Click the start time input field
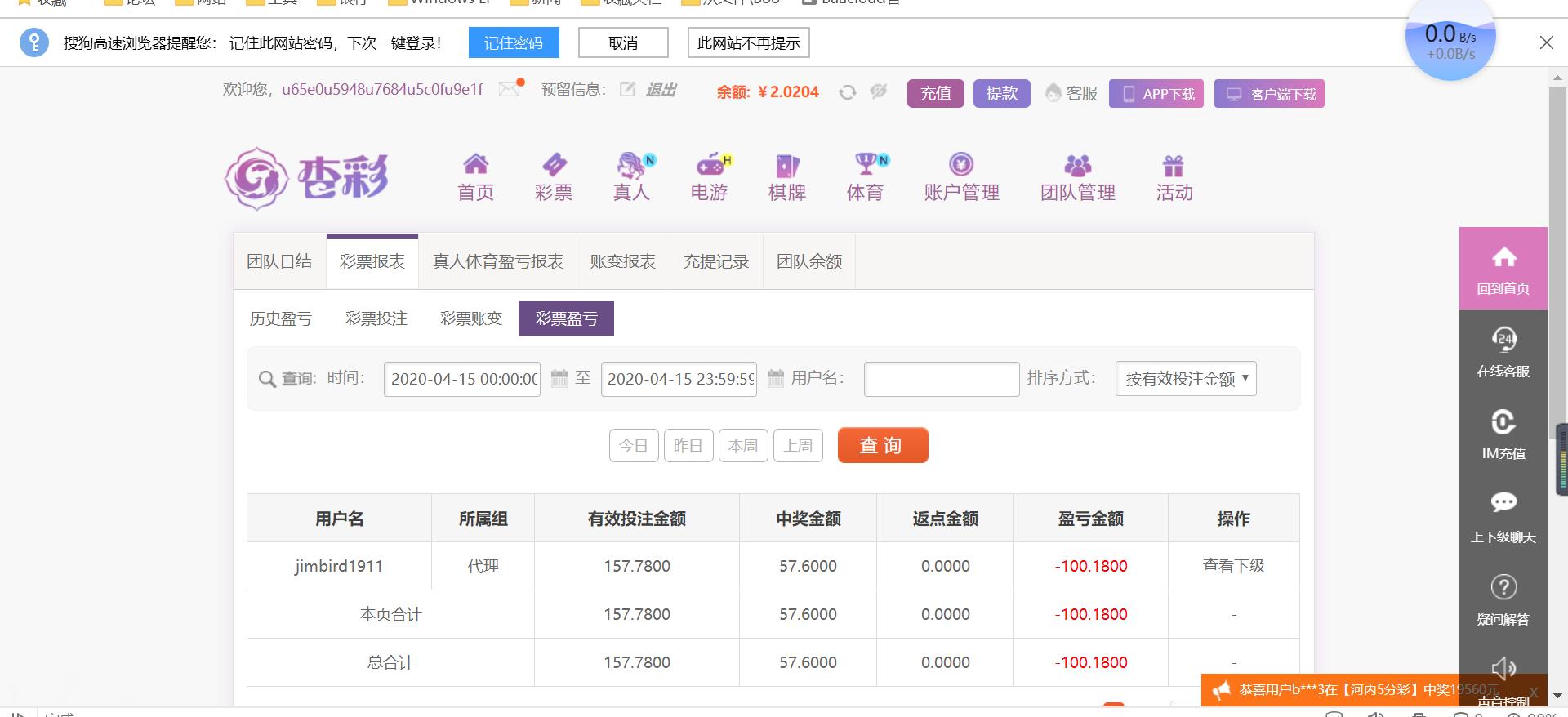The width and height of the screenshot is (1568, 717). [462, 379]
